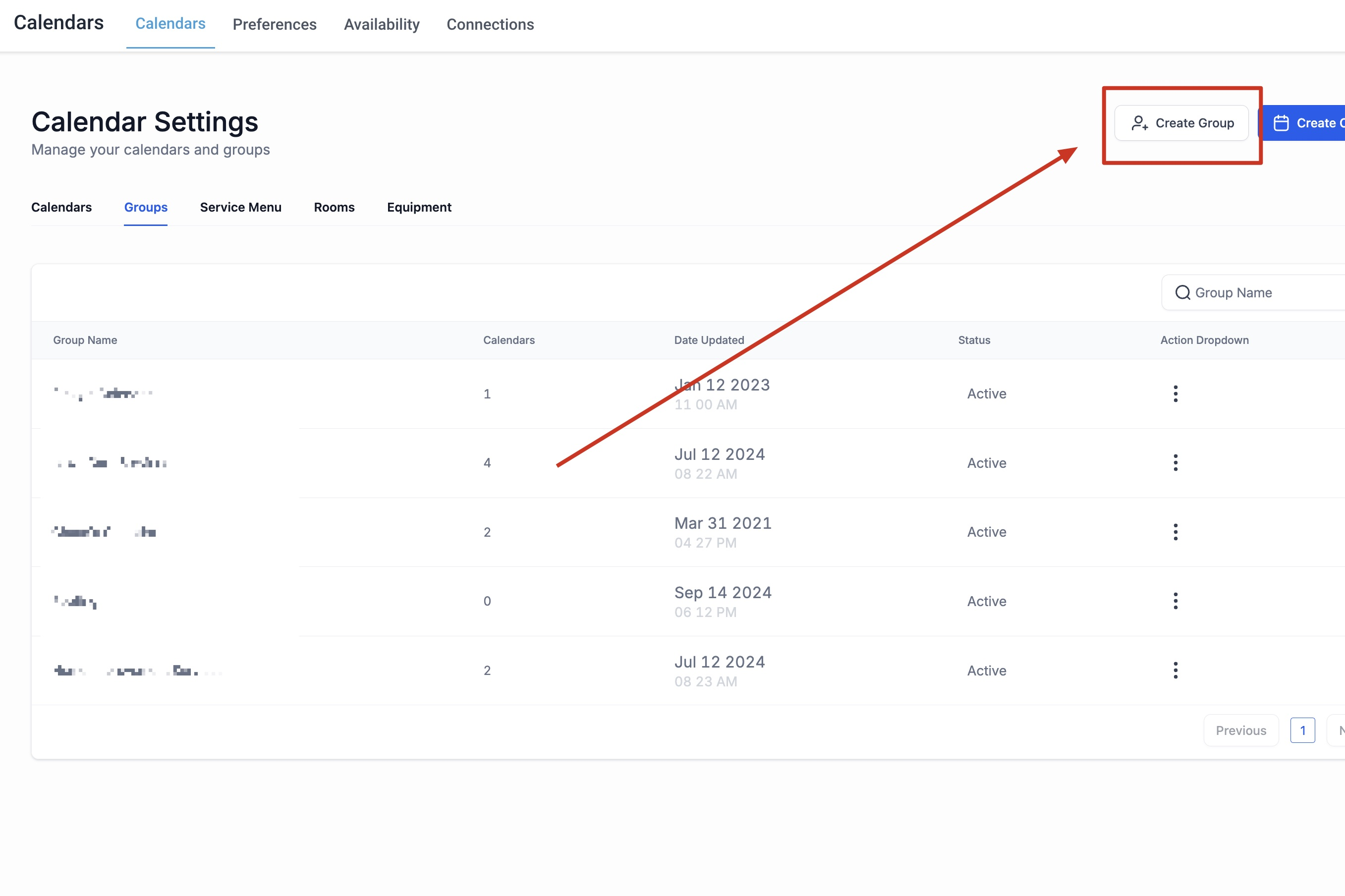The width and height of the screenshot is (1345, 896).
Task: Open three-dot menu for Jan 12 2023 row
Action: point(1176,393)
